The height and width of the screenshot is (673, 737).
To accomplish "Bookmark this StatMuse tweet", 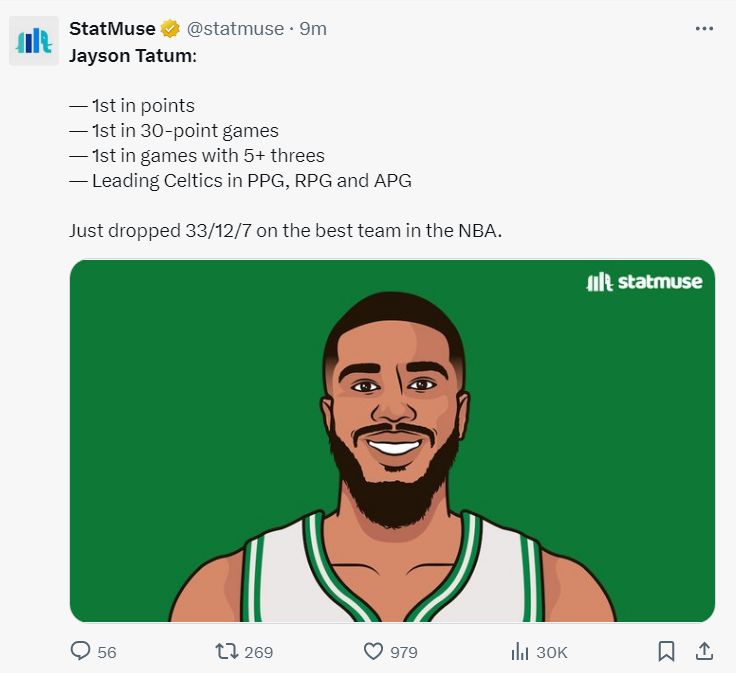I will [x=666, y=651].
